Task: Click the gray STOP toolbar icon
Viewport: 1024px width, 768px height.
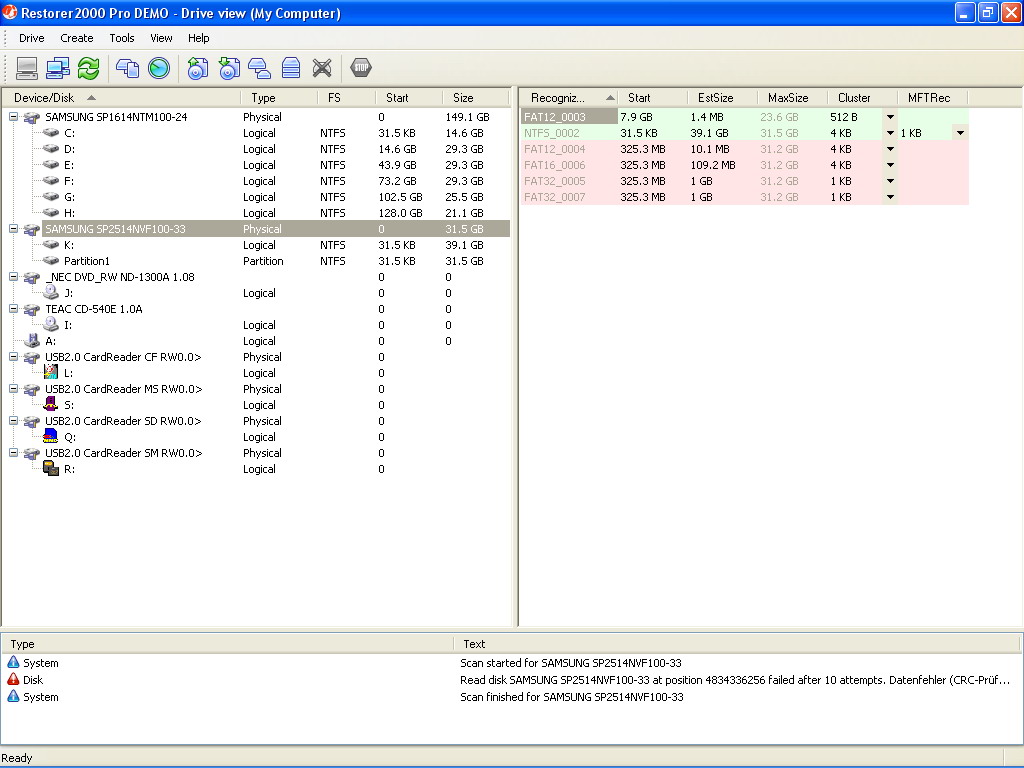Action: (360, 67)
